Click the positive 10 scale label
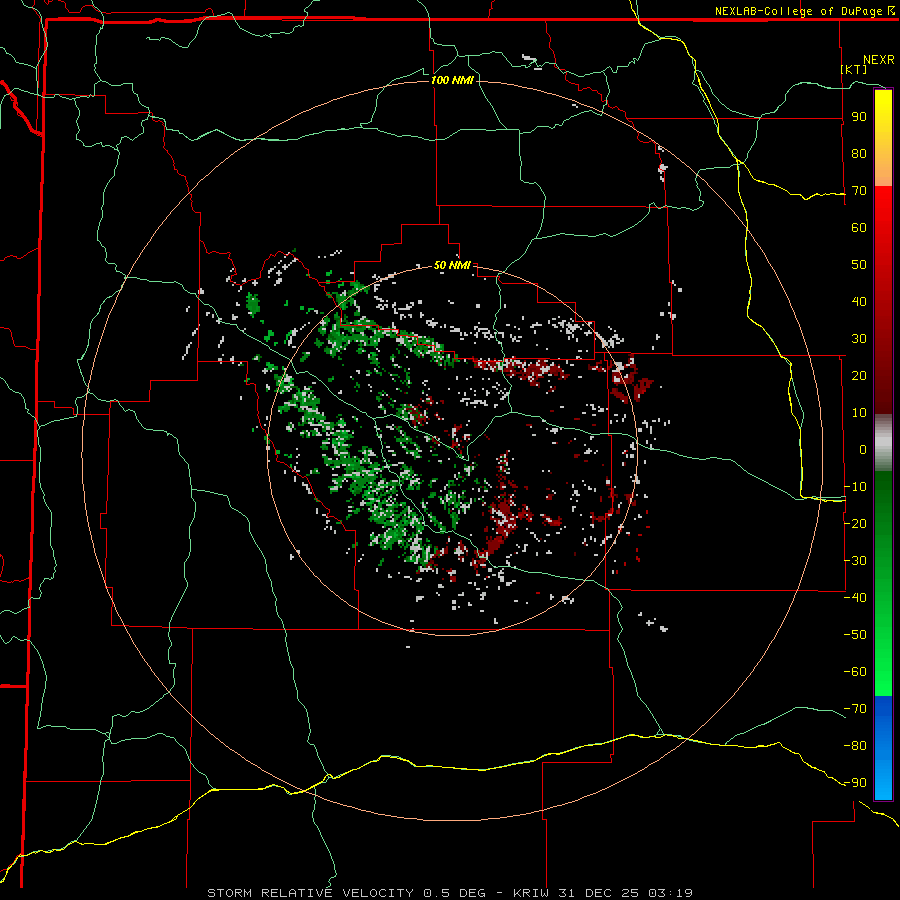The height and width of the screenshot is (900, 900). [x=859, y=413]
